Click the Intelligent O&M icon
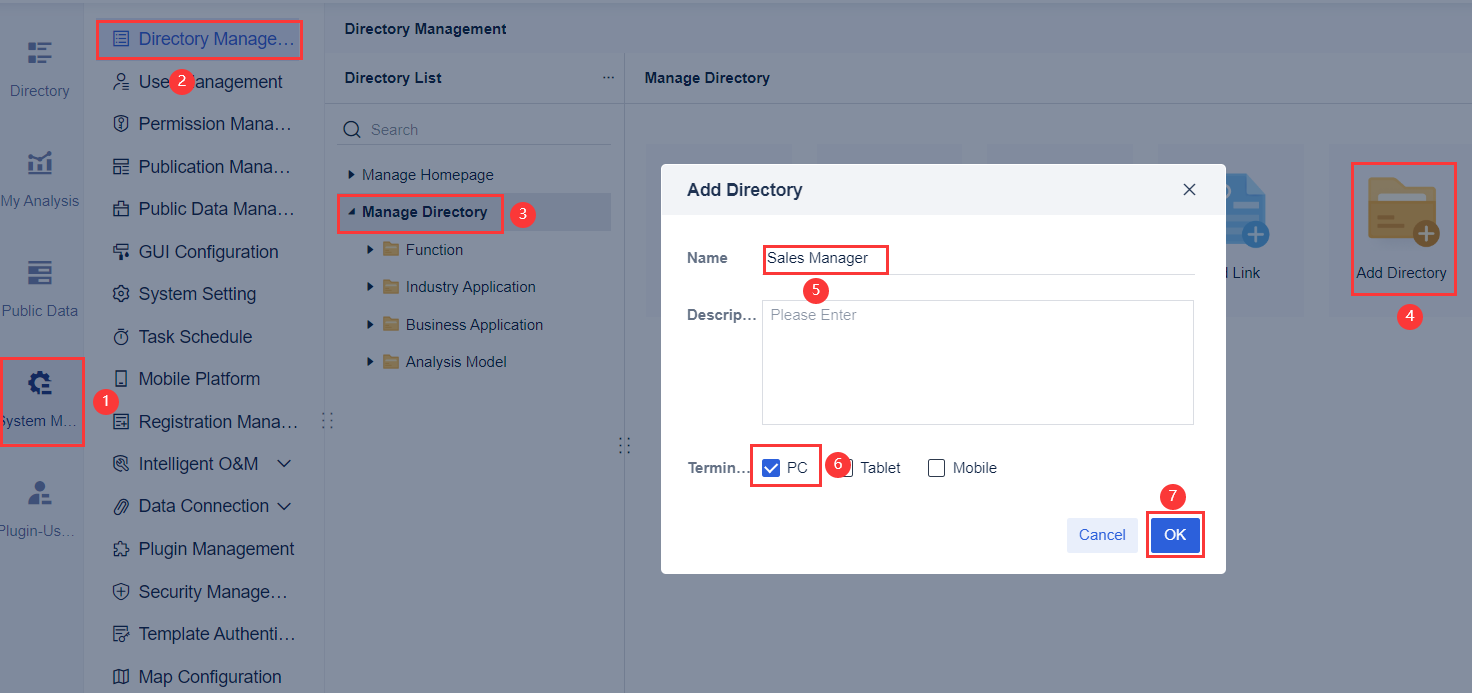 point(121,464)
